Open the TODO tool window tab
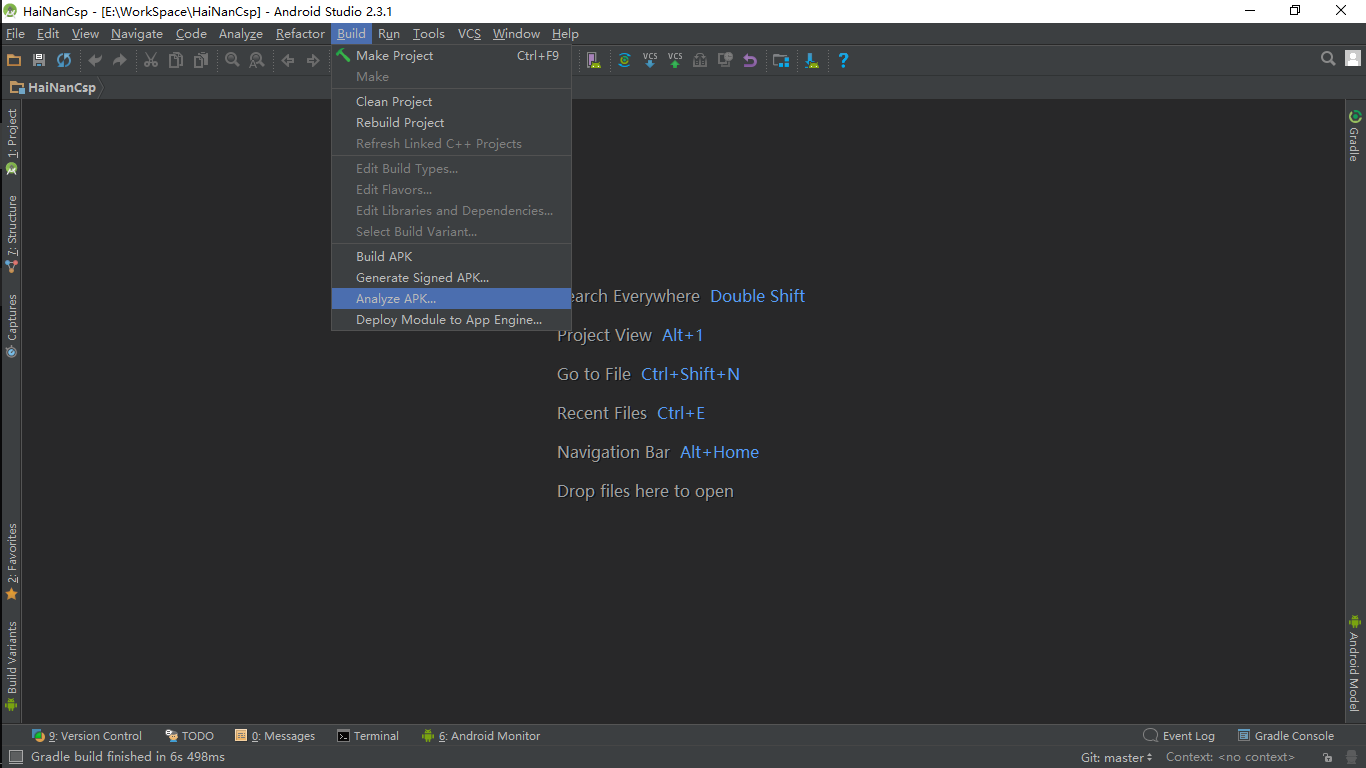This screenshot has width=1366, height=768. click(190, 736)
